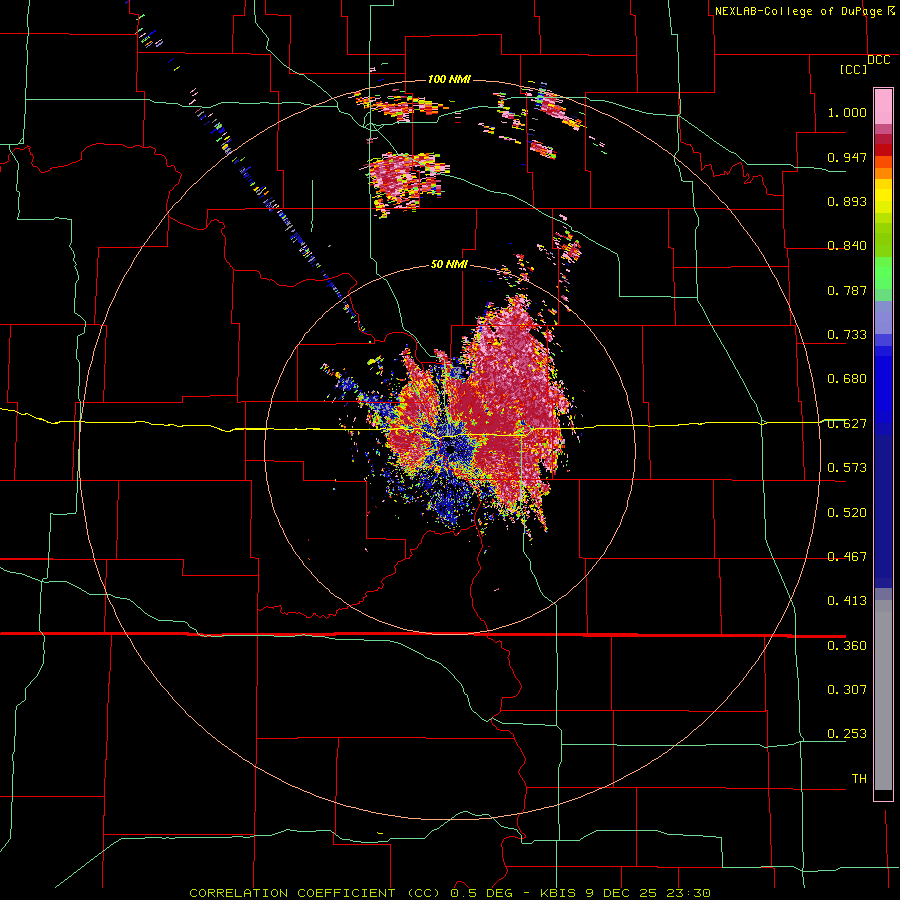900x900 pixels.
Task: Click the 0.413 scale value
Action: point(847,600)
